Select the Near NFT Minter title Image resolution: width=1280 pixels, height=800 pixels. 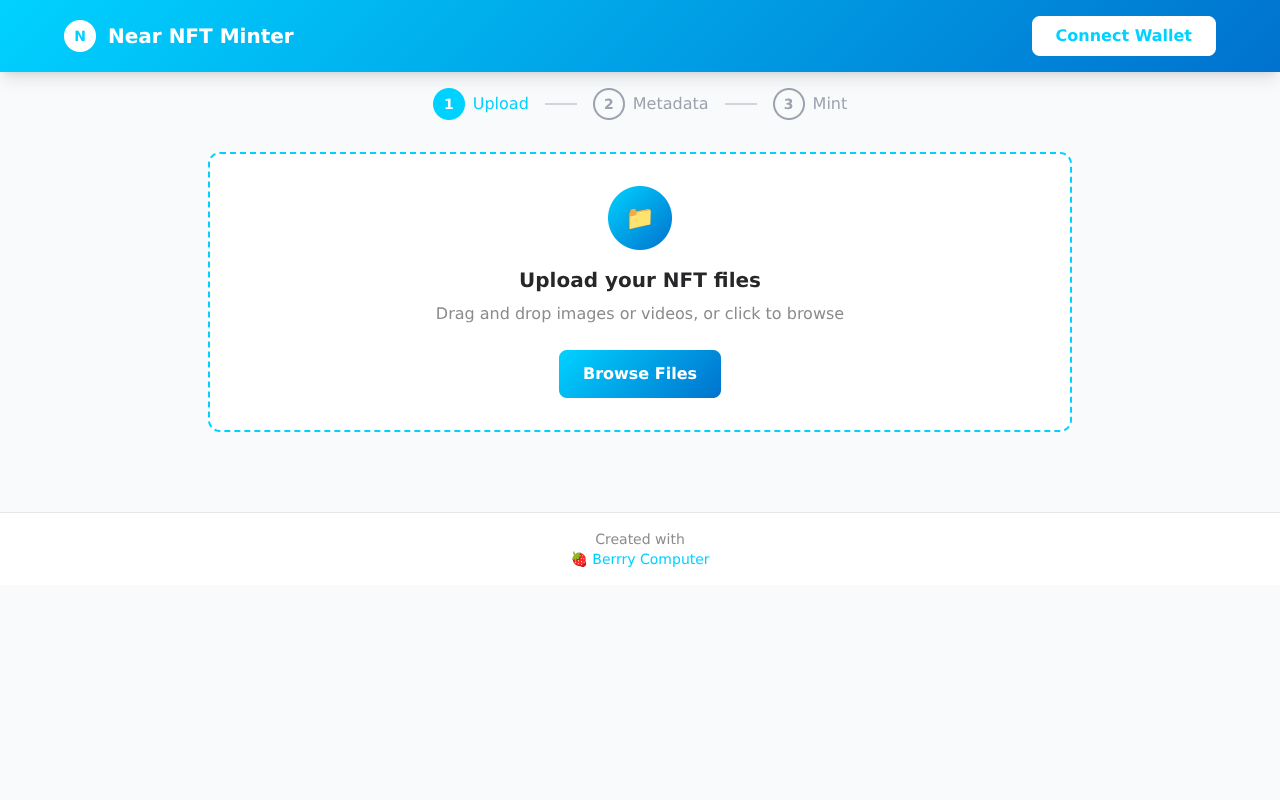(x=203, y=35)
